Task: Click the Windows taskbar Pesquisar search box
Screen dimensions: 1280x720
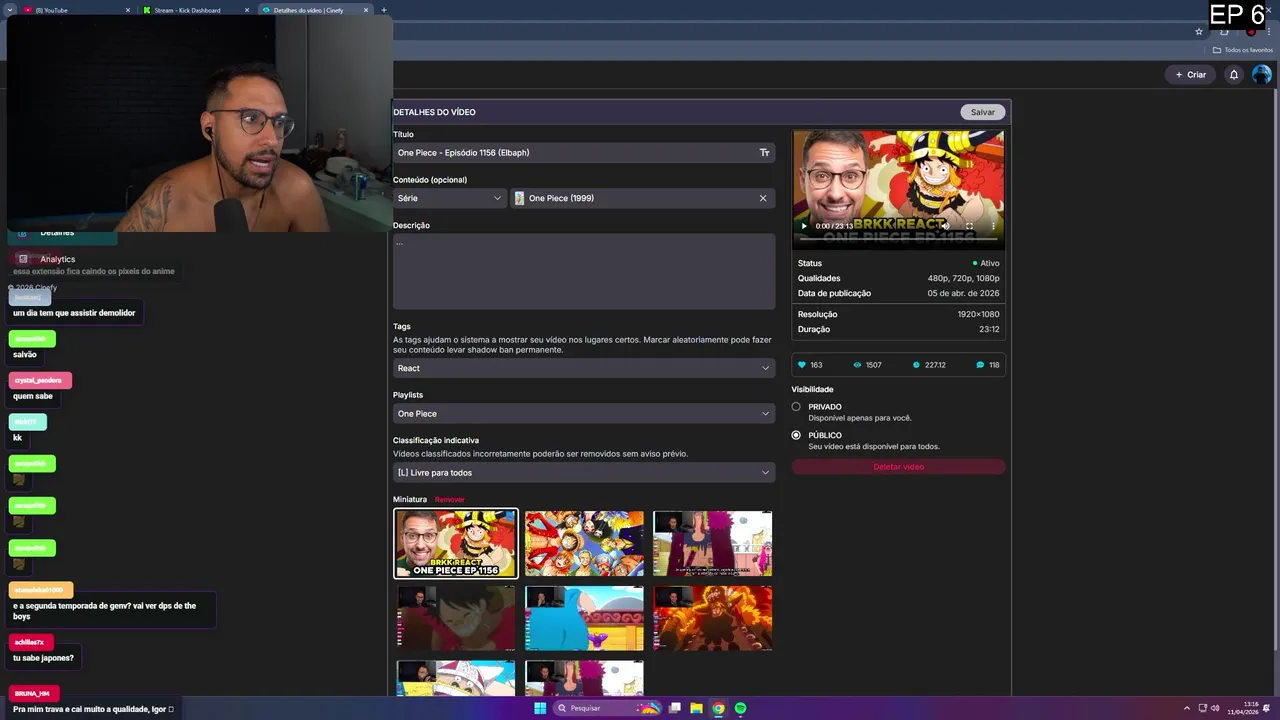Action: 605,708
